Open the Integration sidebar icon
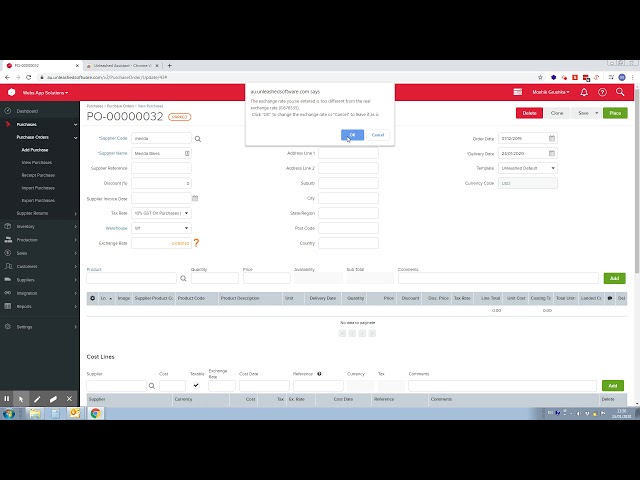 [x=8, y=293]
